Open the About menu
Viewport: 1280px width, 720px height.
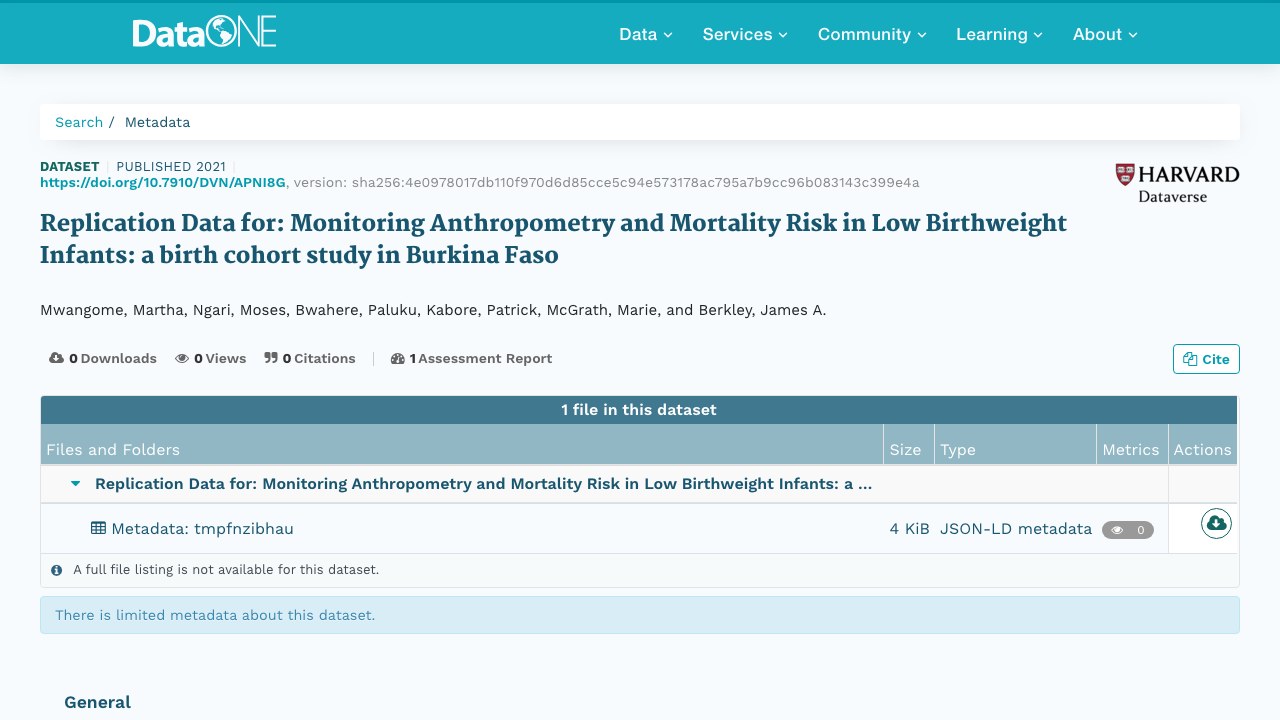pos(1105,34)
